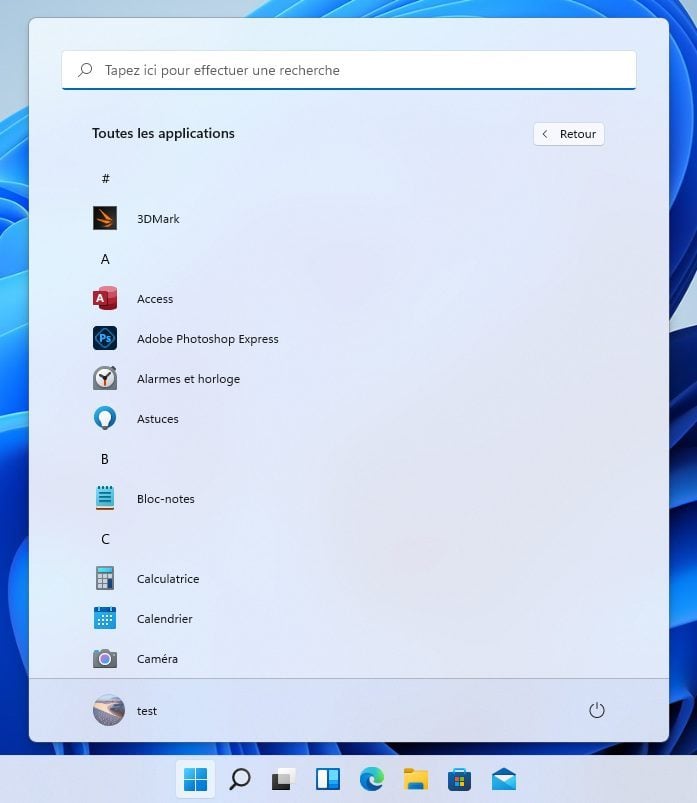Launch Bloc-notes via its notepad icon
This screenshot has width=697, height=803.
coord(105,498)
